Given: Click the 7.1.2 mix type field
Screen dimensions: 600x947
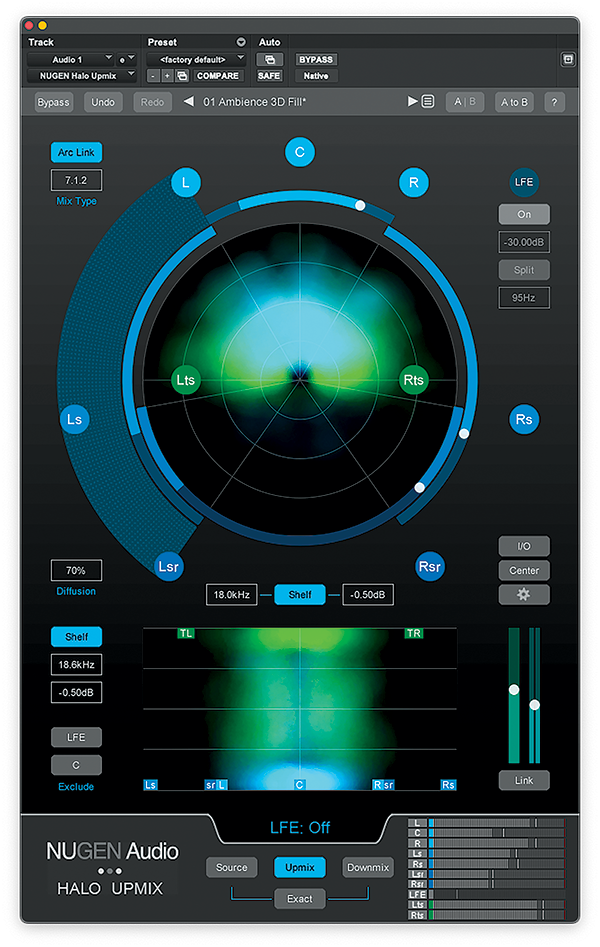Looking at the screenshot, I should coord(76,181).
